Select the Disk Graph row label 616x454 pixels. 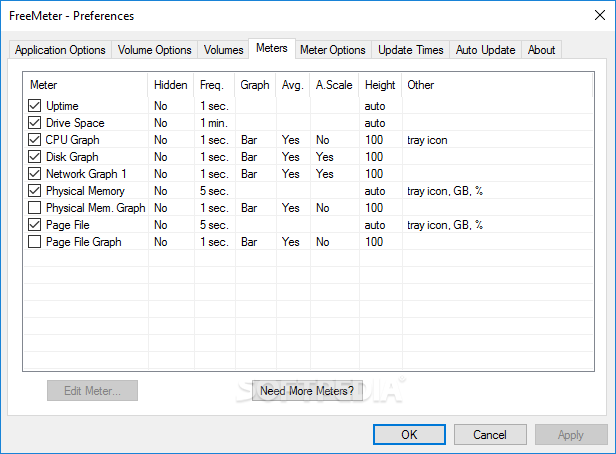click(x=72, y=157)
